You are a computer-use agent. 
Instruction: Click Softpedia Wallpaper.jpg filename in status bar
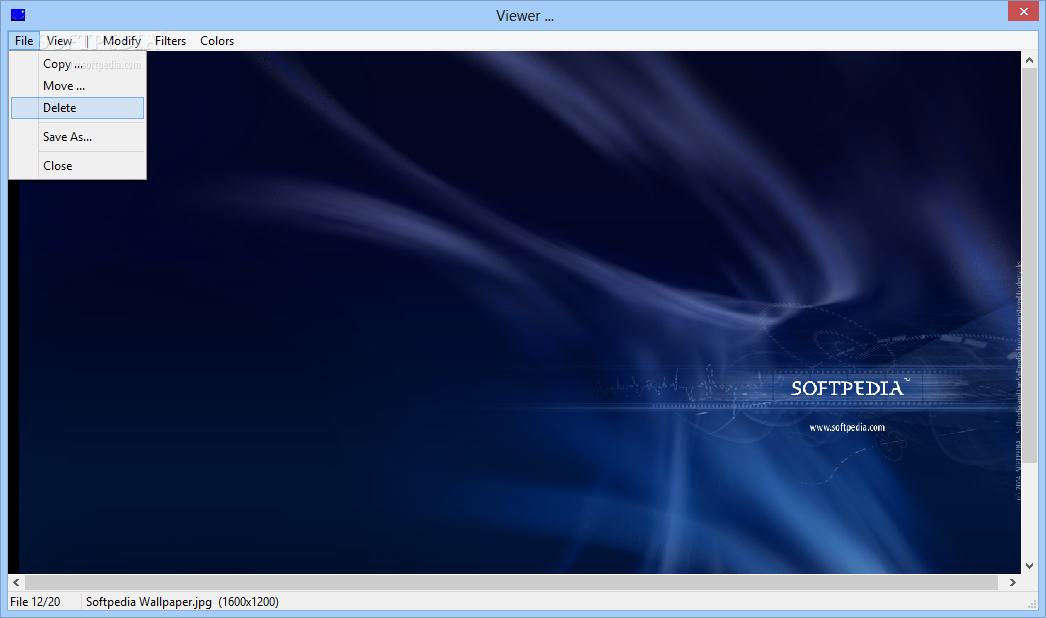pos(149,602)
